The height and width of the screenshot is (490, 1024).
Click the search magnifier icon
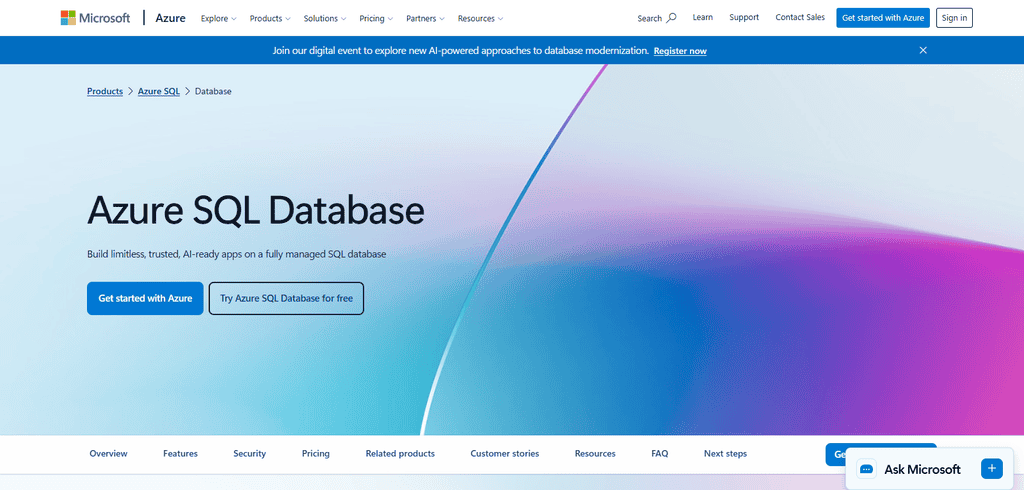coord(671,18)
